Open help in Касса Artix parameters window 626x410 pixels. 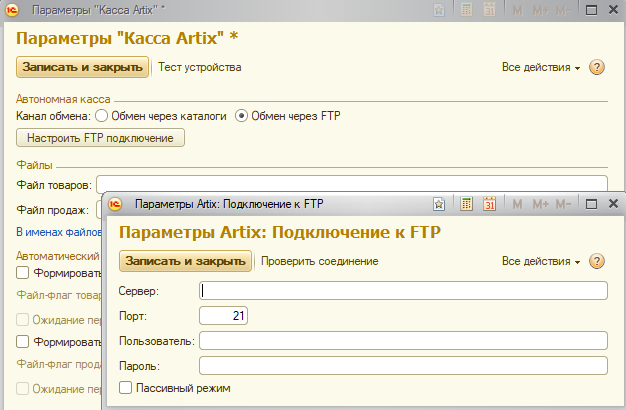click(x=597, y=67)
